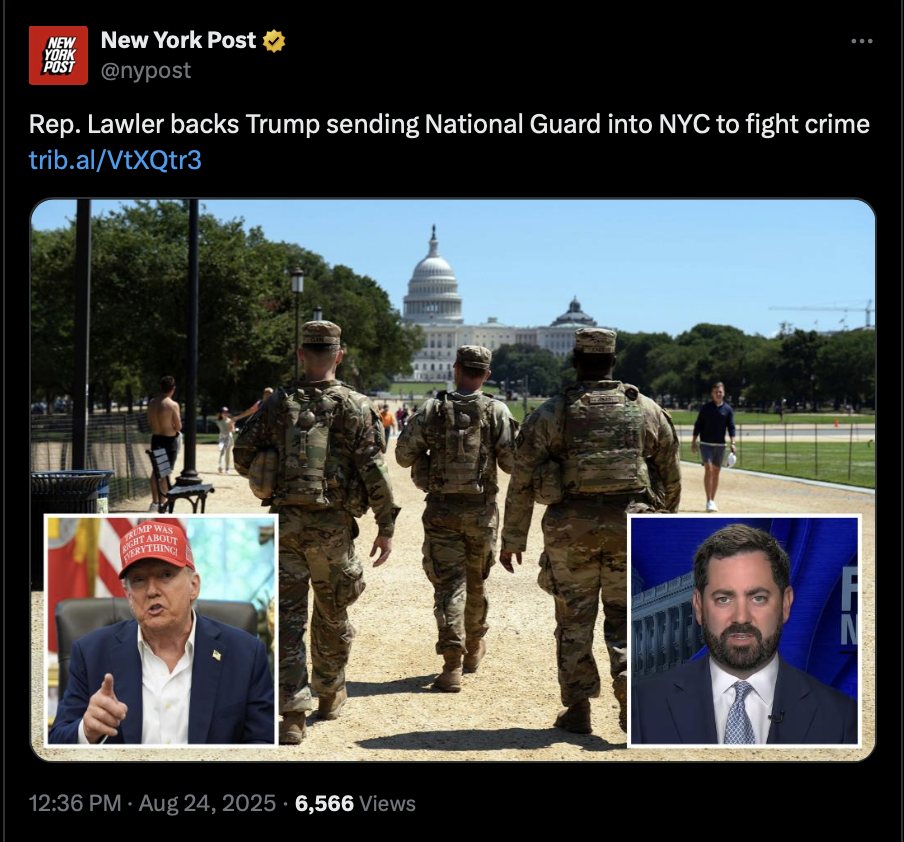Image resolution: width=904 pixels, height=842 pixels.
Task: Click the inset photo of the bearded man
Action: coord(744,630)
